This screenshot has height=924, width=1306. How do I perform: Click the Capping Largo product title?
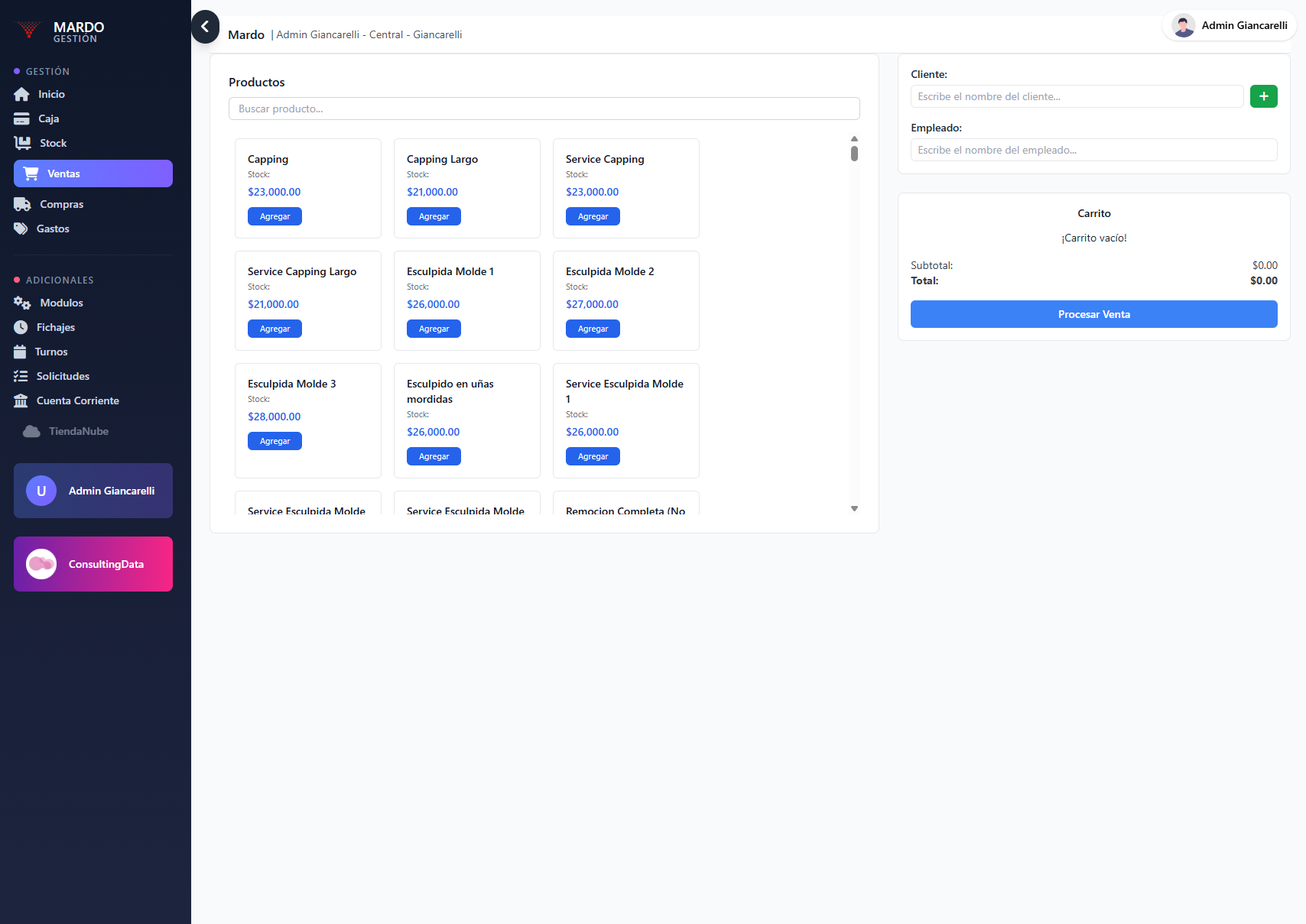tap(442, 159)
